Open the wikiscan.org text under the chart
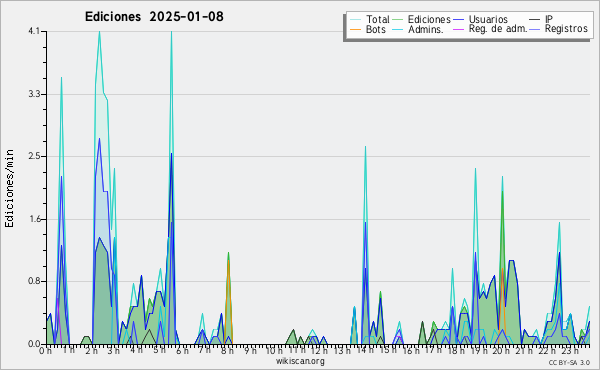Image resolution: width=600 pixels, height=370 pixels. [x=300, y=361]
